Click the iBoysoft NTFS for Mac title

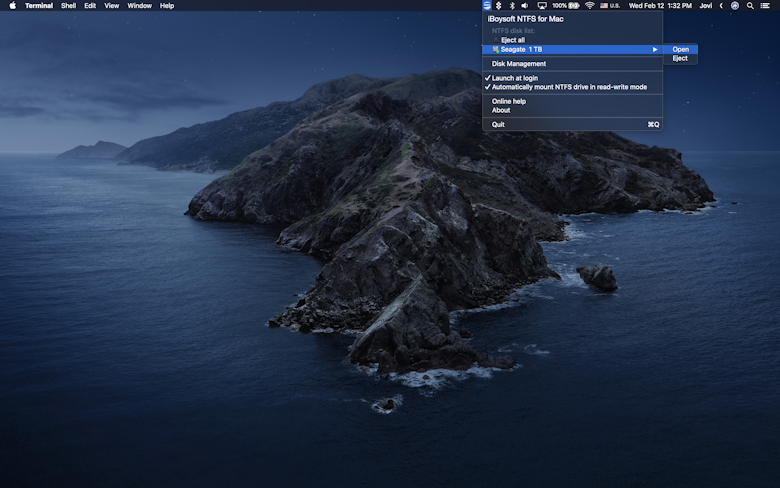point(525,19)
